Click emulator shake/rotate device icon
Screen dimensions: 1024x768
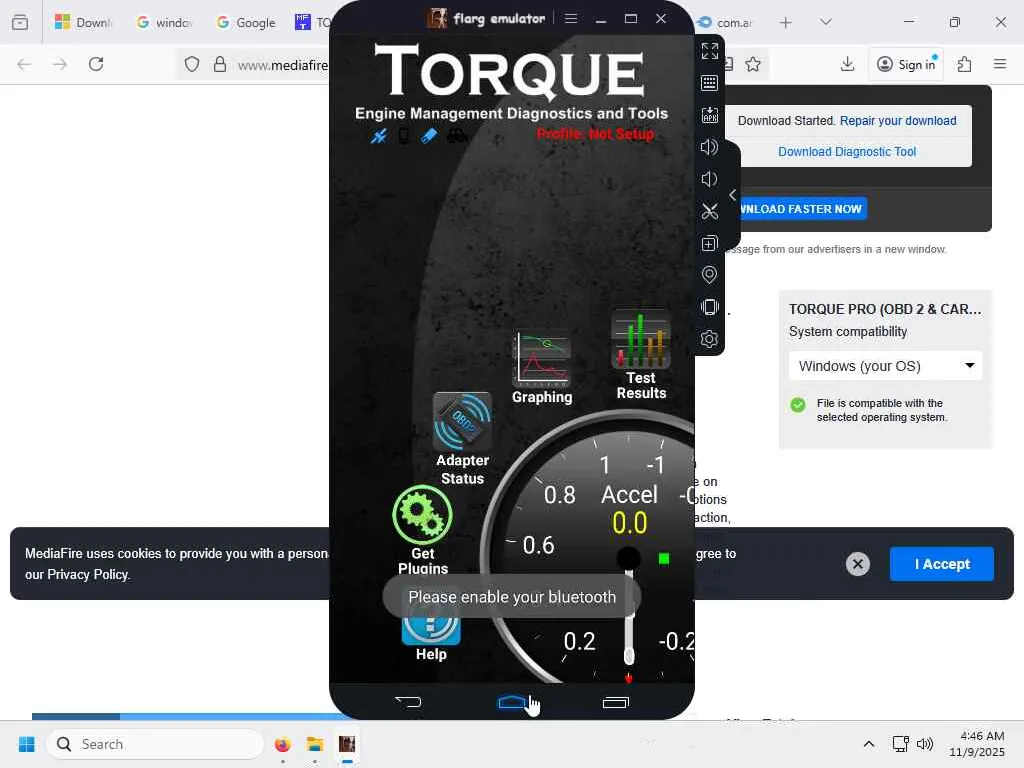pyautogui.click(x=709, y=307)
